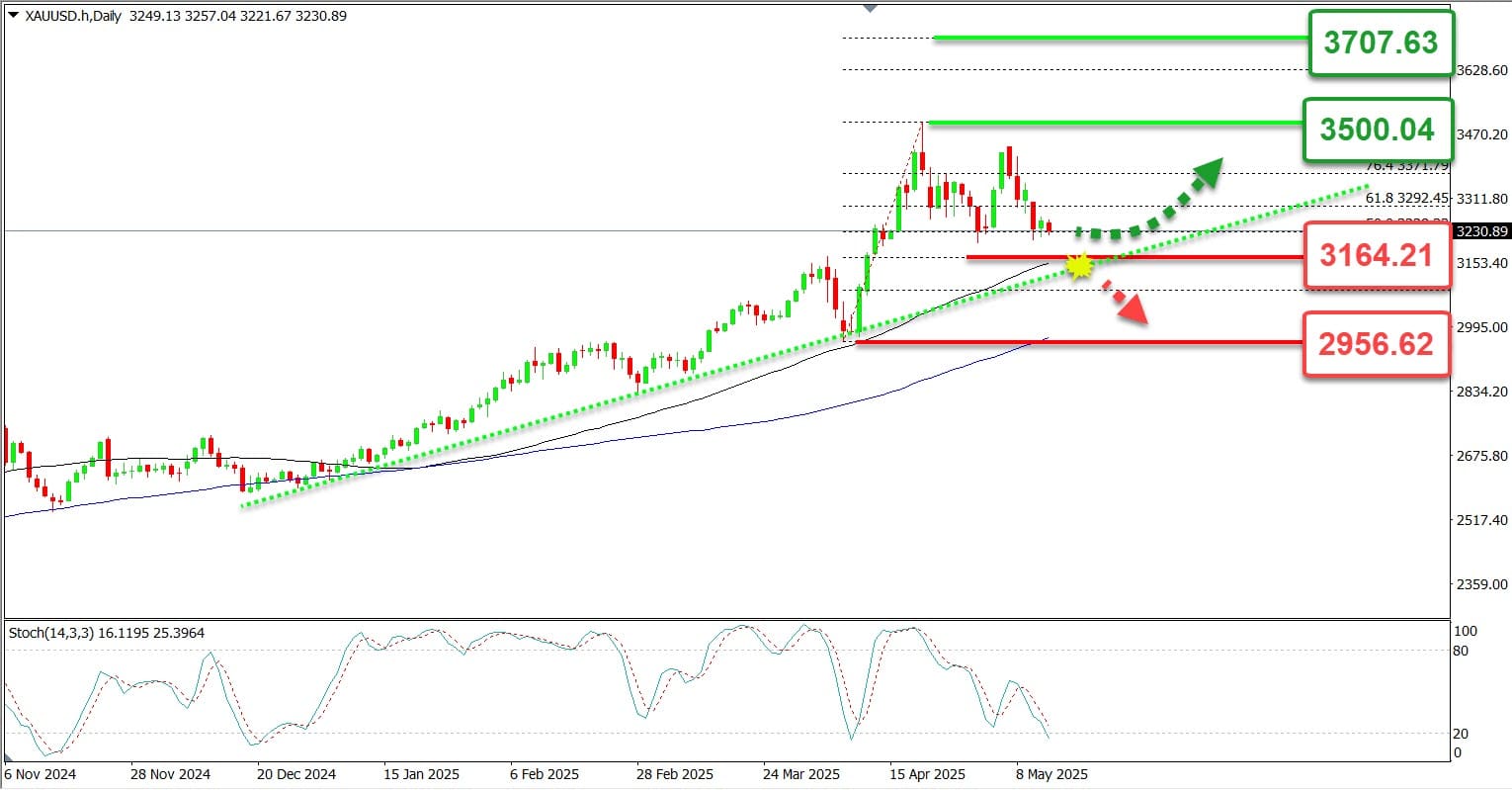Click the 15 Jan 2025 date label
This screenshot has width=1512, height=790.
coord(422,774)
